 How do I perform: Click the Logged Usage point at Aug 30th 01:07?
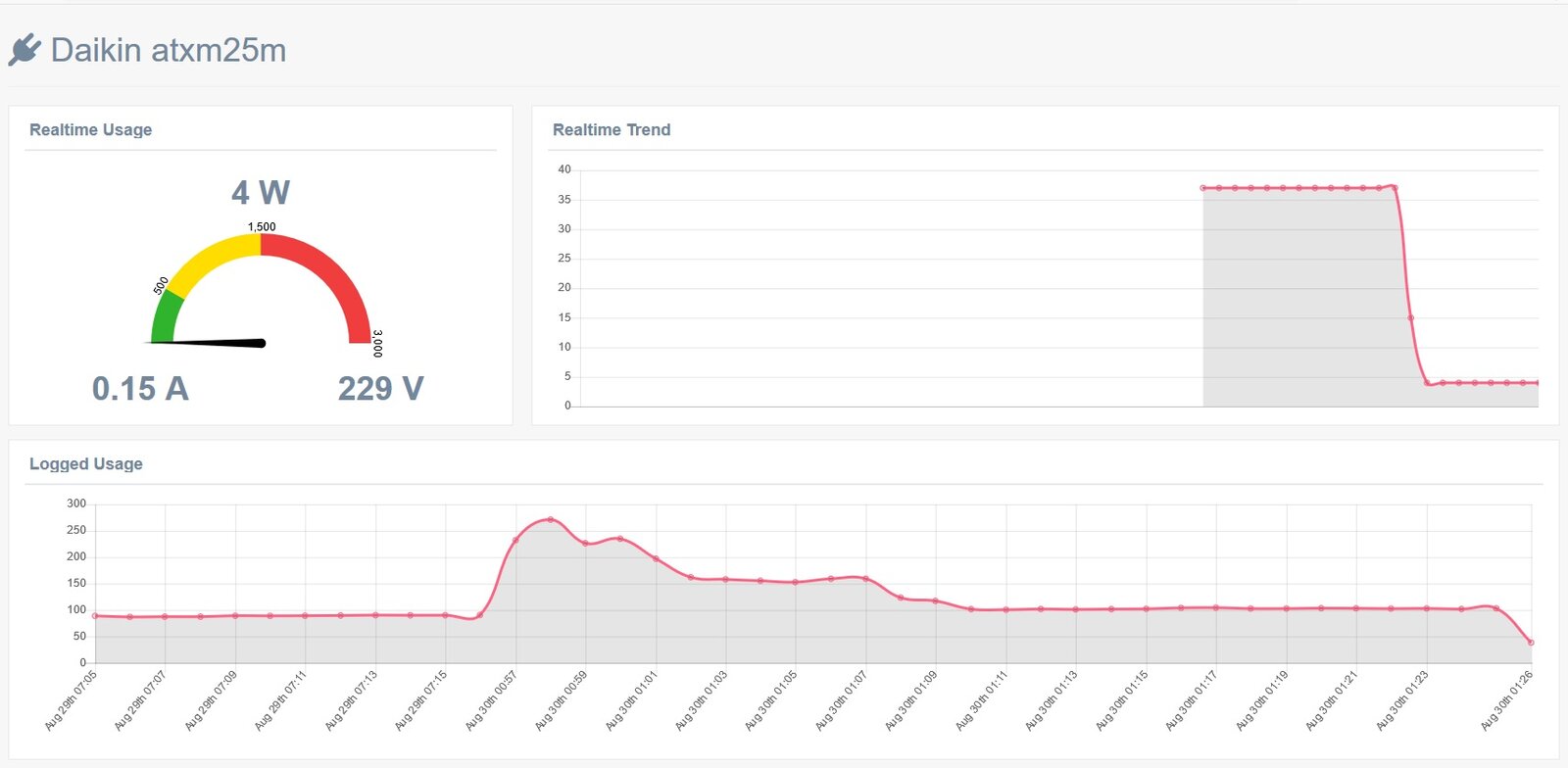point(865,579)
